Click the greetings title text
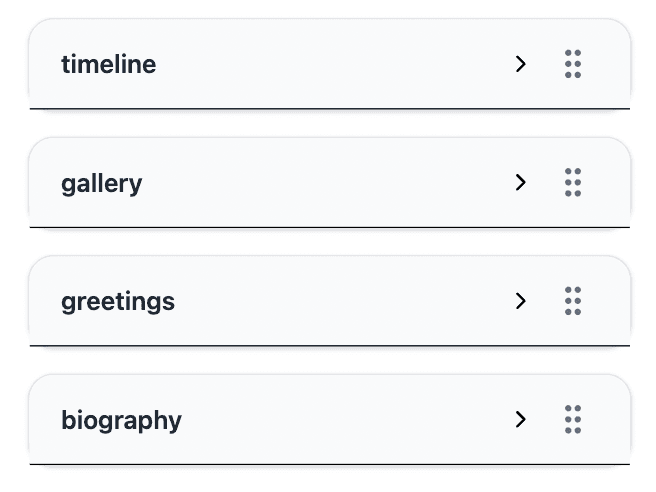 [117, 301]
